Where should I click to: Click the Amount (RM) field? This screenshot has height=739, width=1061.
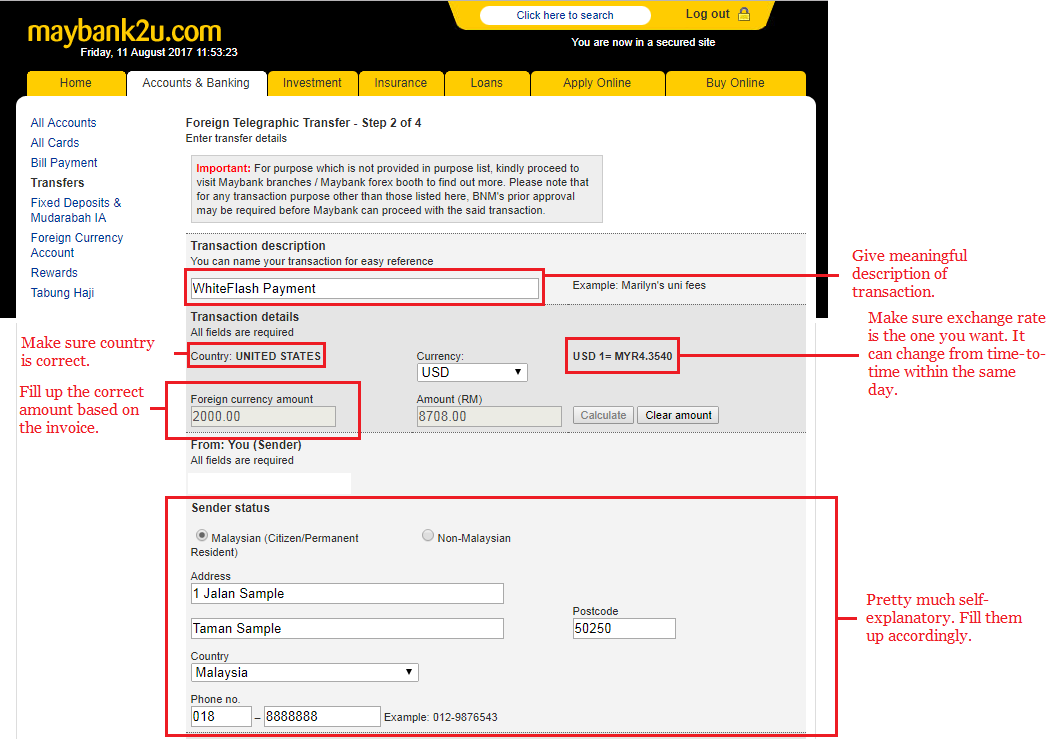489,416
